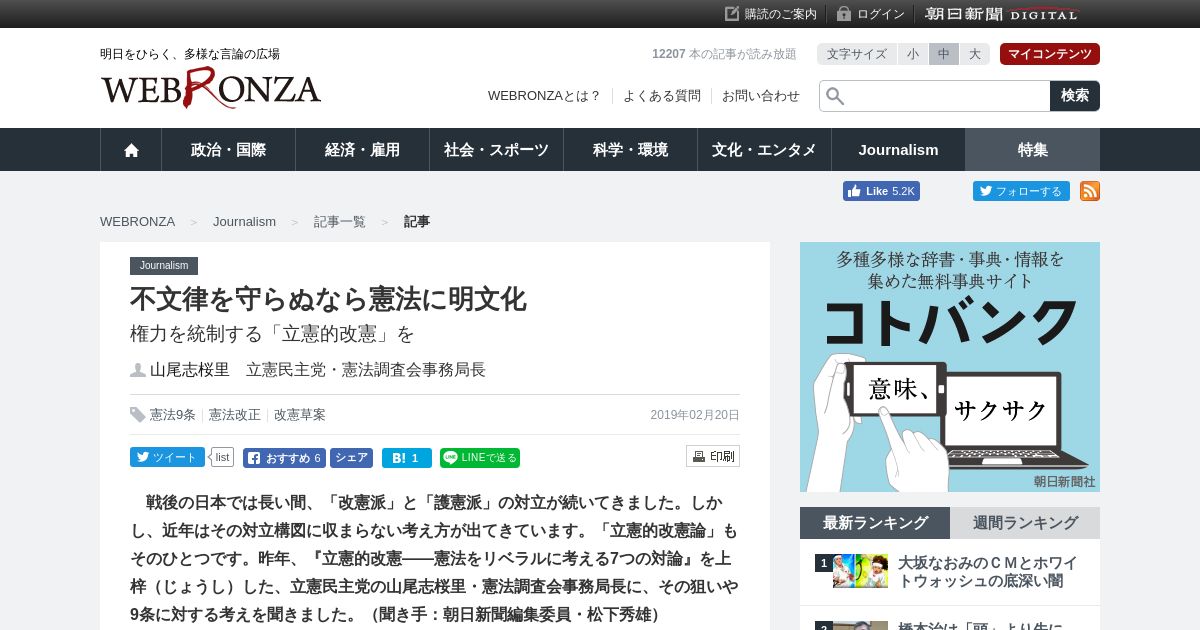1200x630 pixels.
Task: Share on Facebook with シェア
Action: click(x=351, y=458)
